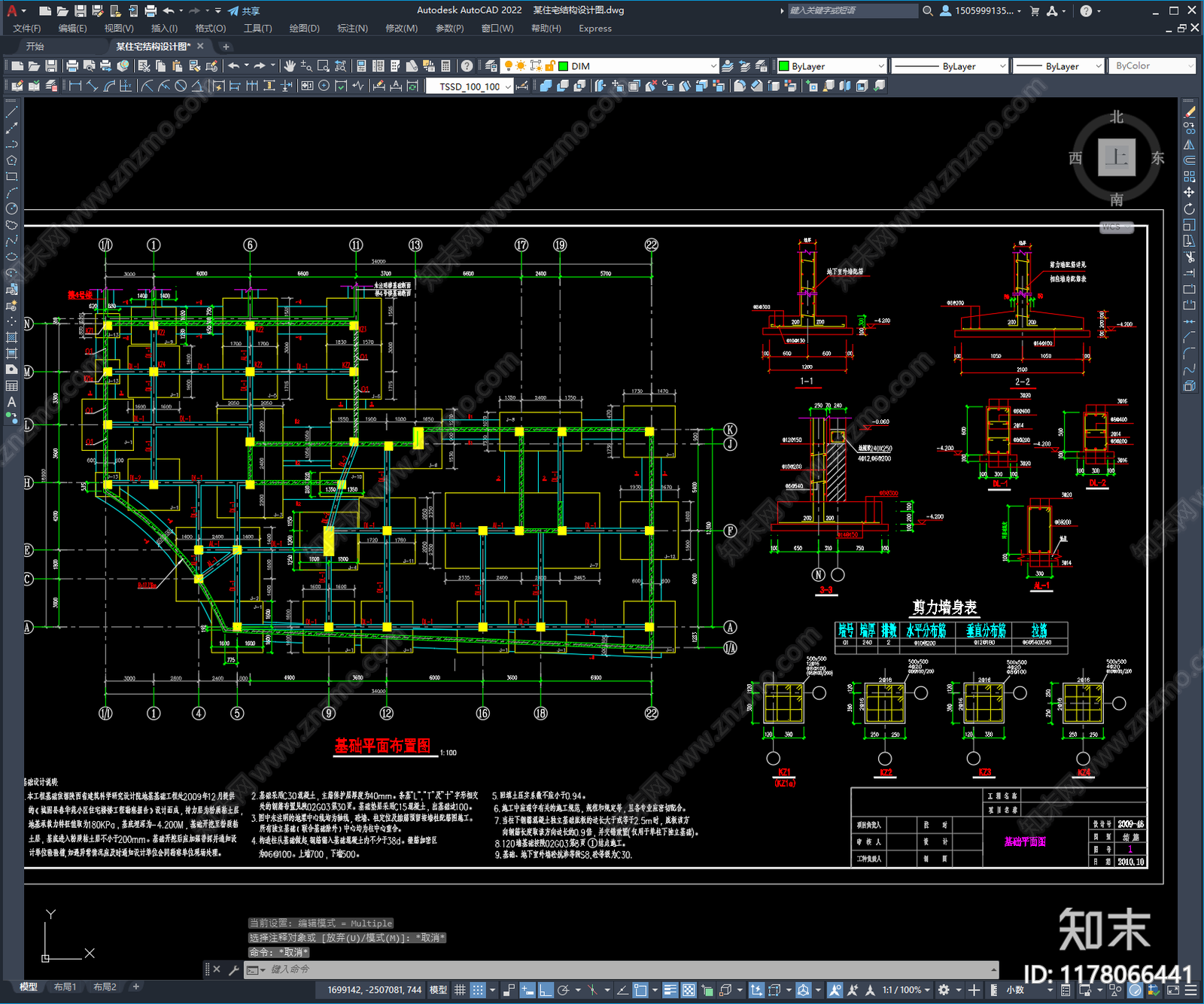Click the 模型 button in status bar

point(438,990)
